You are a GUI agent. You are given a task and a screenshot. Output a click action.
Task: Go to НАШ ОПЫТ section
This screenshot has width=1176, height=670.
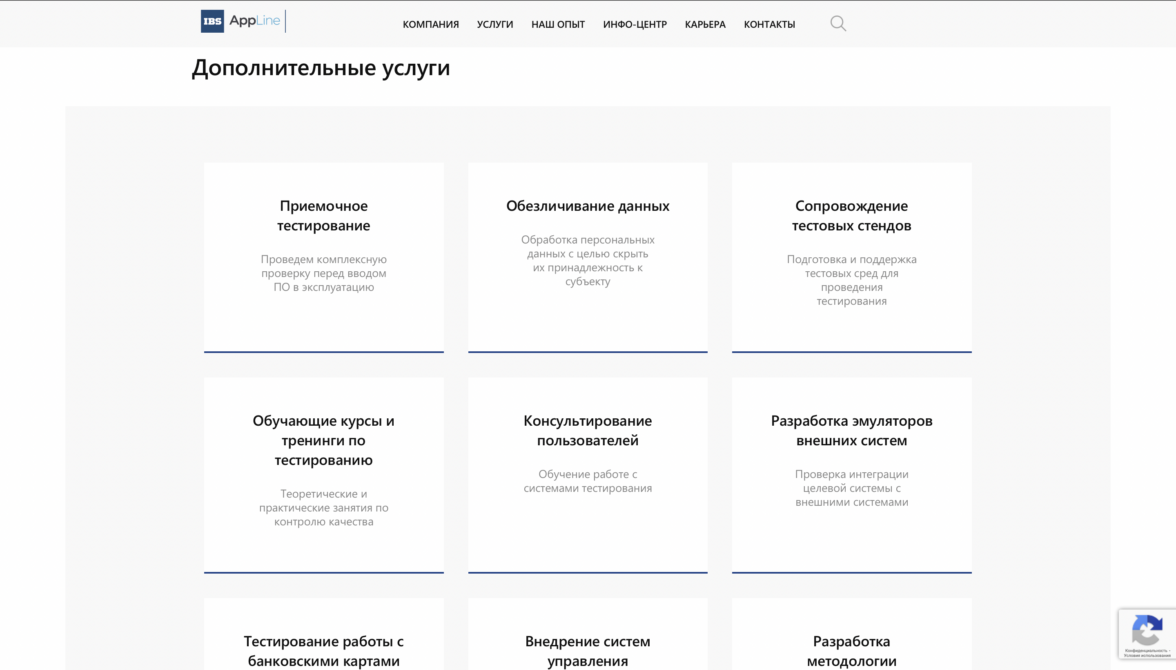coord(558,25)
